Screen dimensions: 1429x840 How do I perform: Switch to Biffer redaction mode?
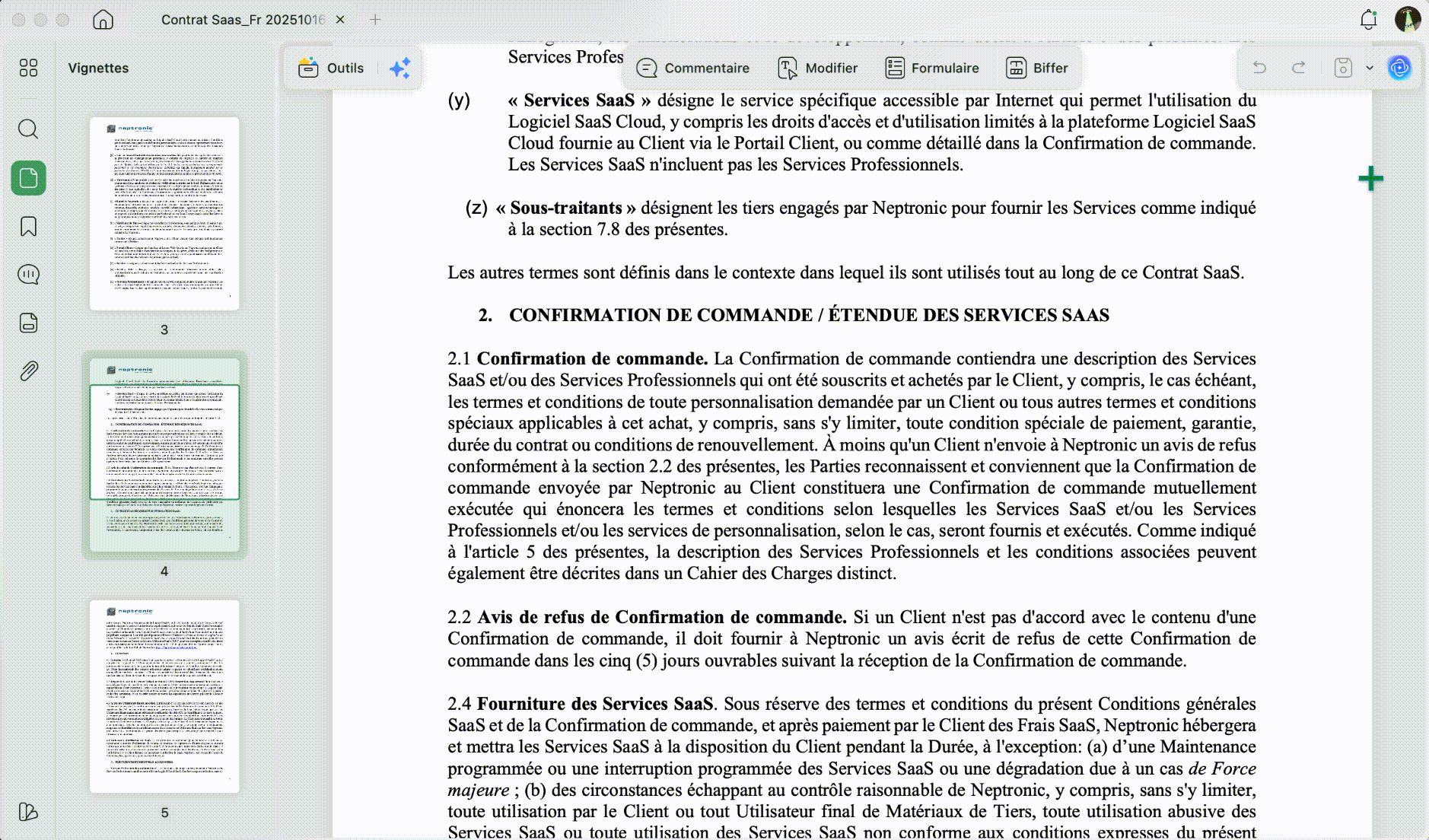(1037, 68)
